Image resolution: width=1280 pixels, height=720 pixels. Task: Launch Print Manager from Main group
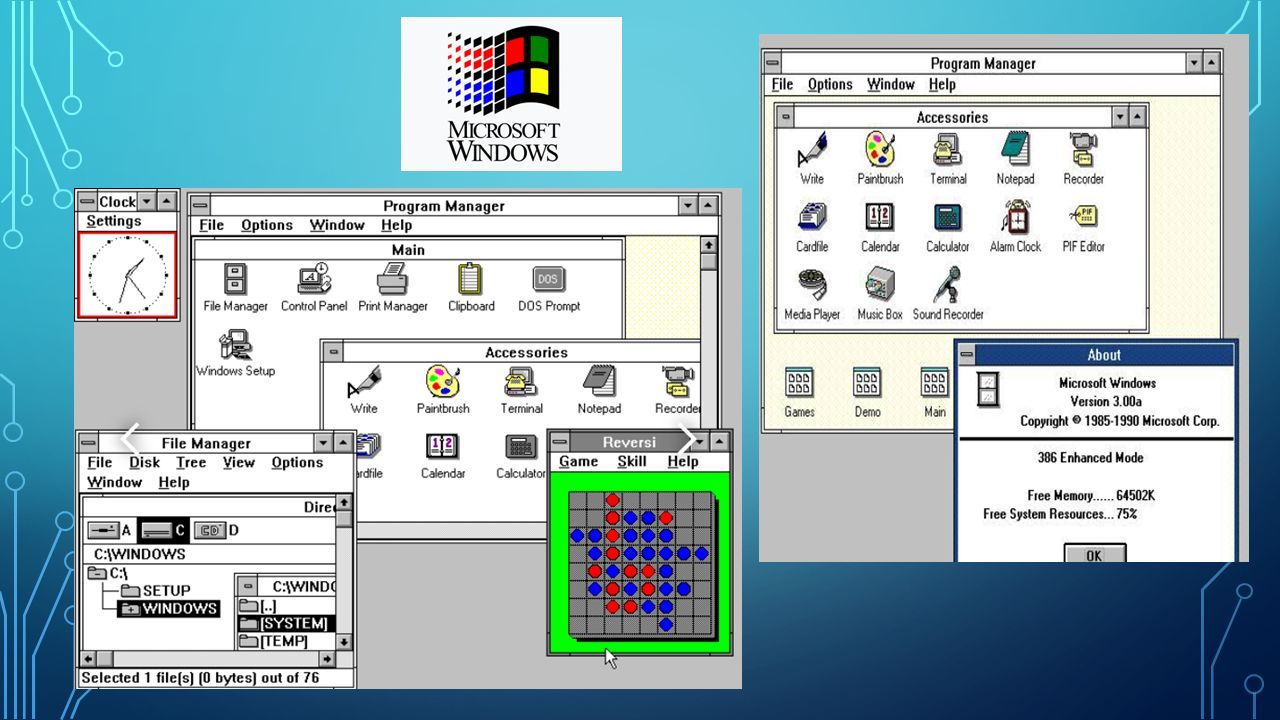(x=393, y=287)
